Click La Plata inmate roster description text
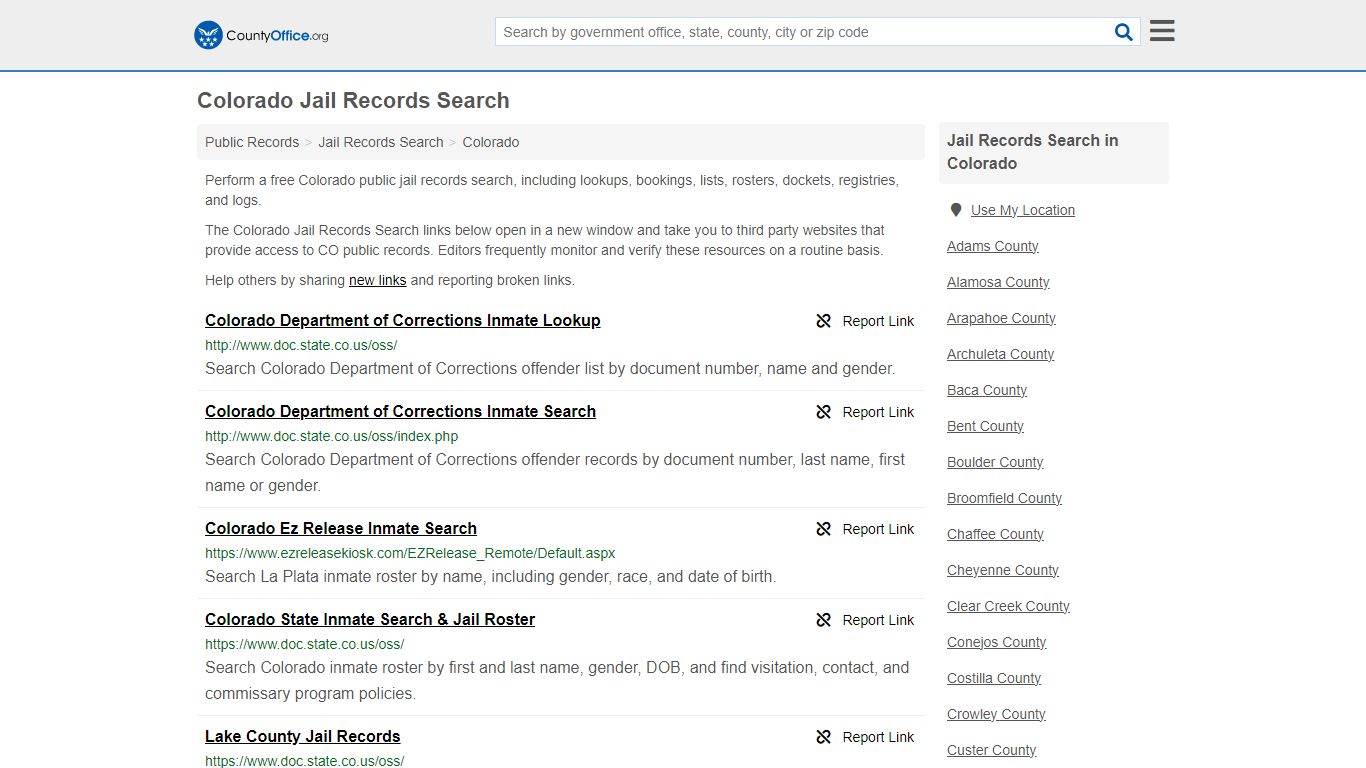This screenshot has height=768, width=1366. (490, 577)
